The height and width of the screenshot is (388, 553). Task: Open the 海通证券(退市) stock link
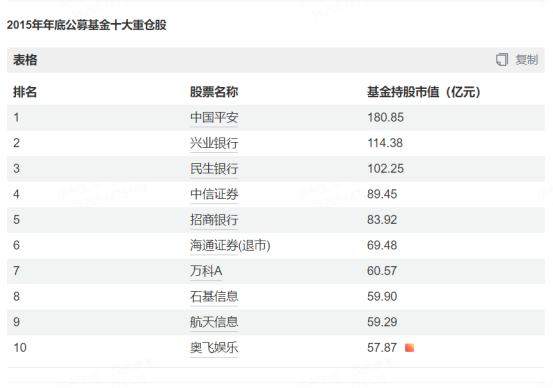tap(230, 245)
